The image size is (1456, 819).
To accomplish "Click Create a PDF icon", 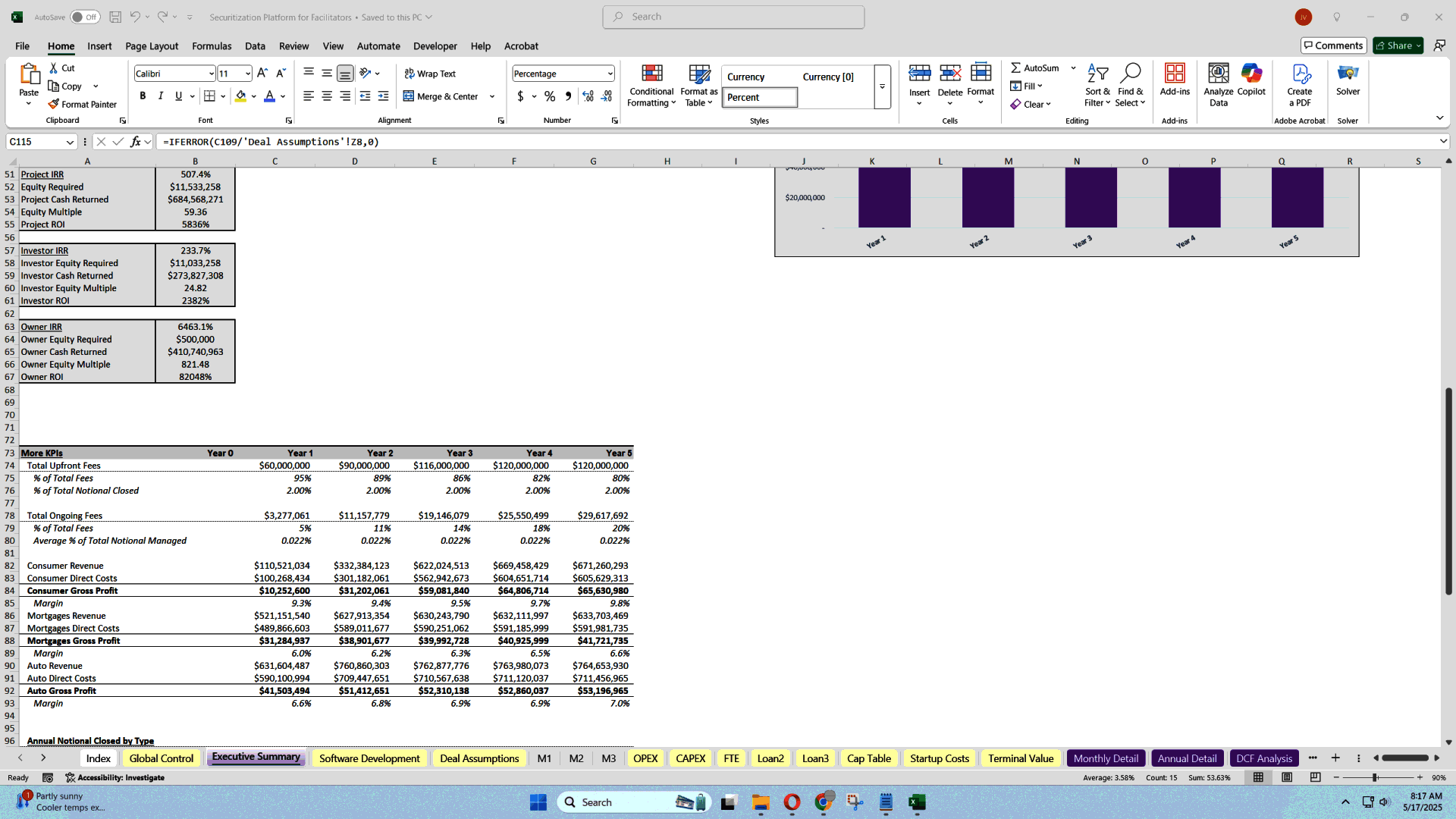I will click(1300, 74).
